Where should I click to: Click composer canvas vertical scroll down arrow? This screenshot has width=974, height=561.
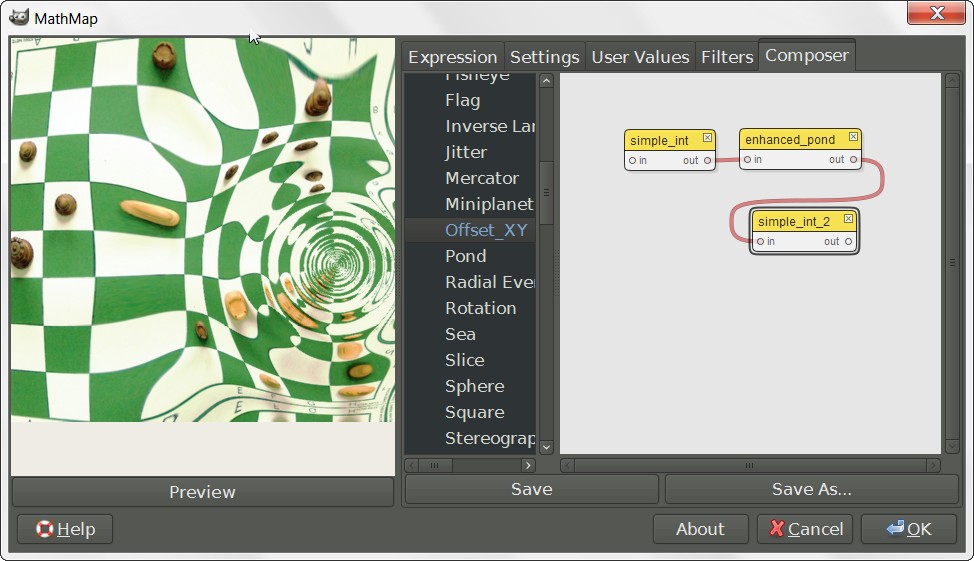tap(952, 447)
